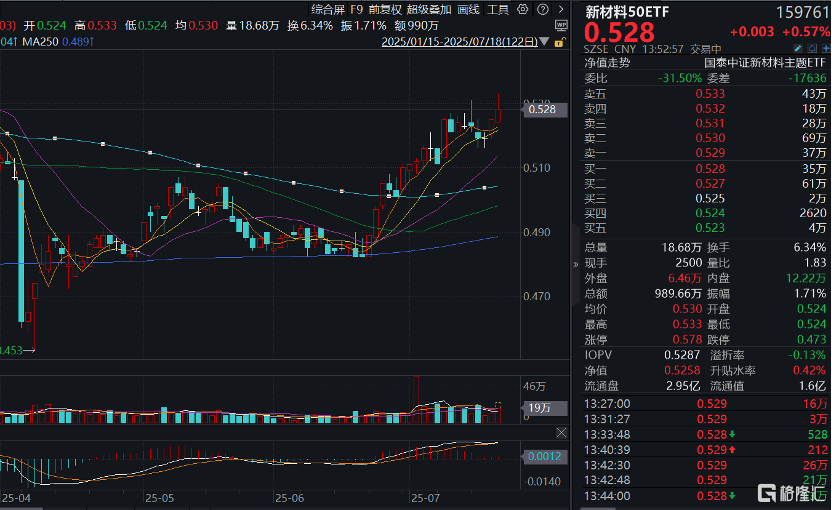Click the 25-06 date marker on the time axis
Screen dimensions: 832x510
[290, 498]
